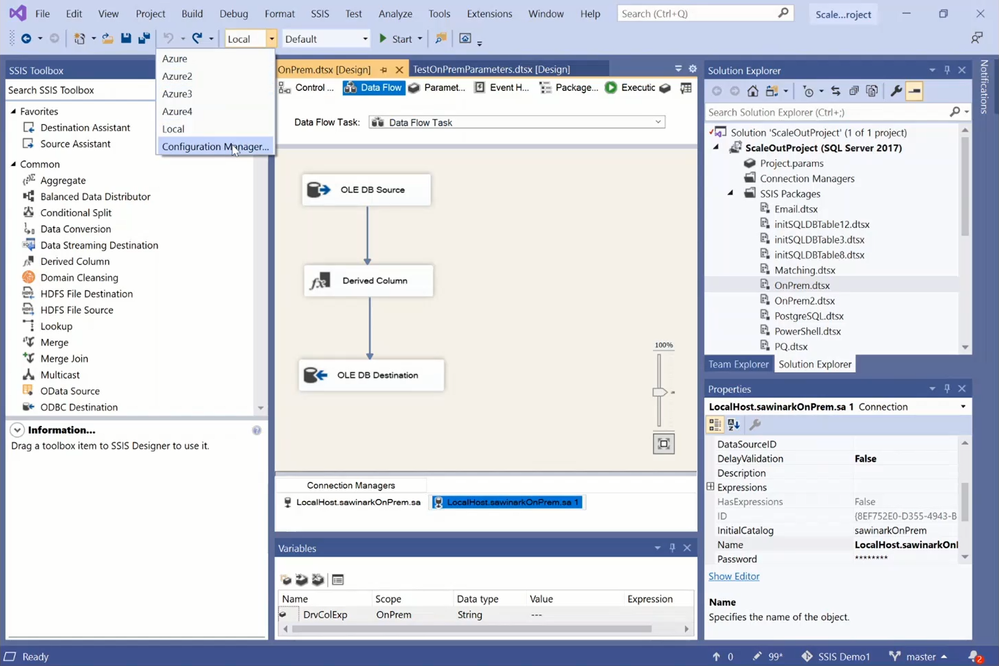The width and height of the screenshot is (999, 666).
Task: Open the solution configurations Local dropdown
Action: 271,39
